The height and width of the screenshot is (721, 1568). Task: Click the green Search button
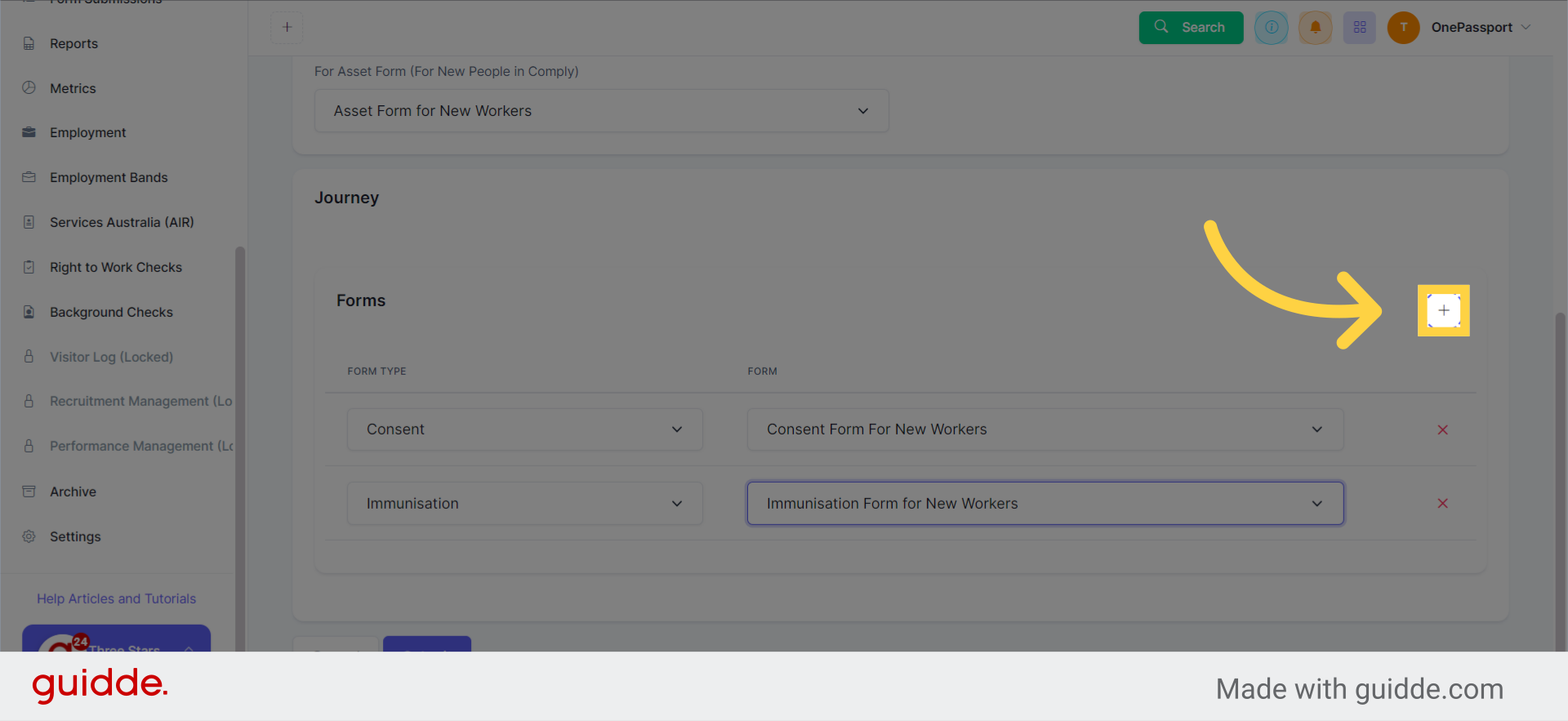point(1191,27)
